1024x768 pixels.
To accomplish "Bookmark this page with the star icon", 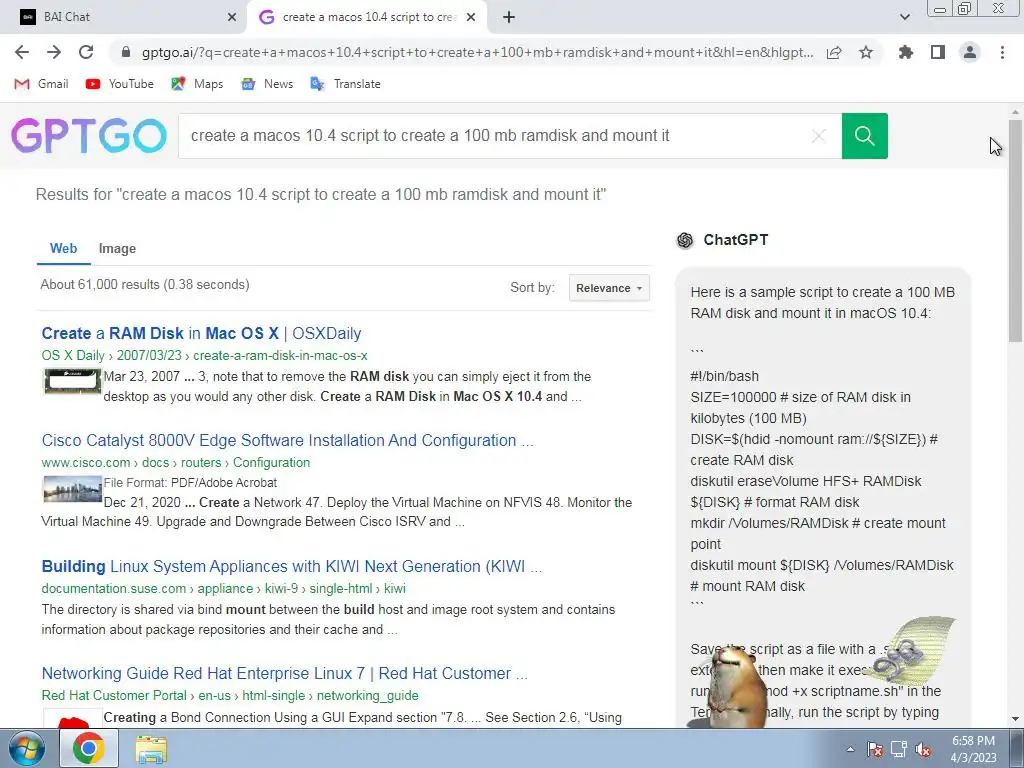I will coord(866,52).
